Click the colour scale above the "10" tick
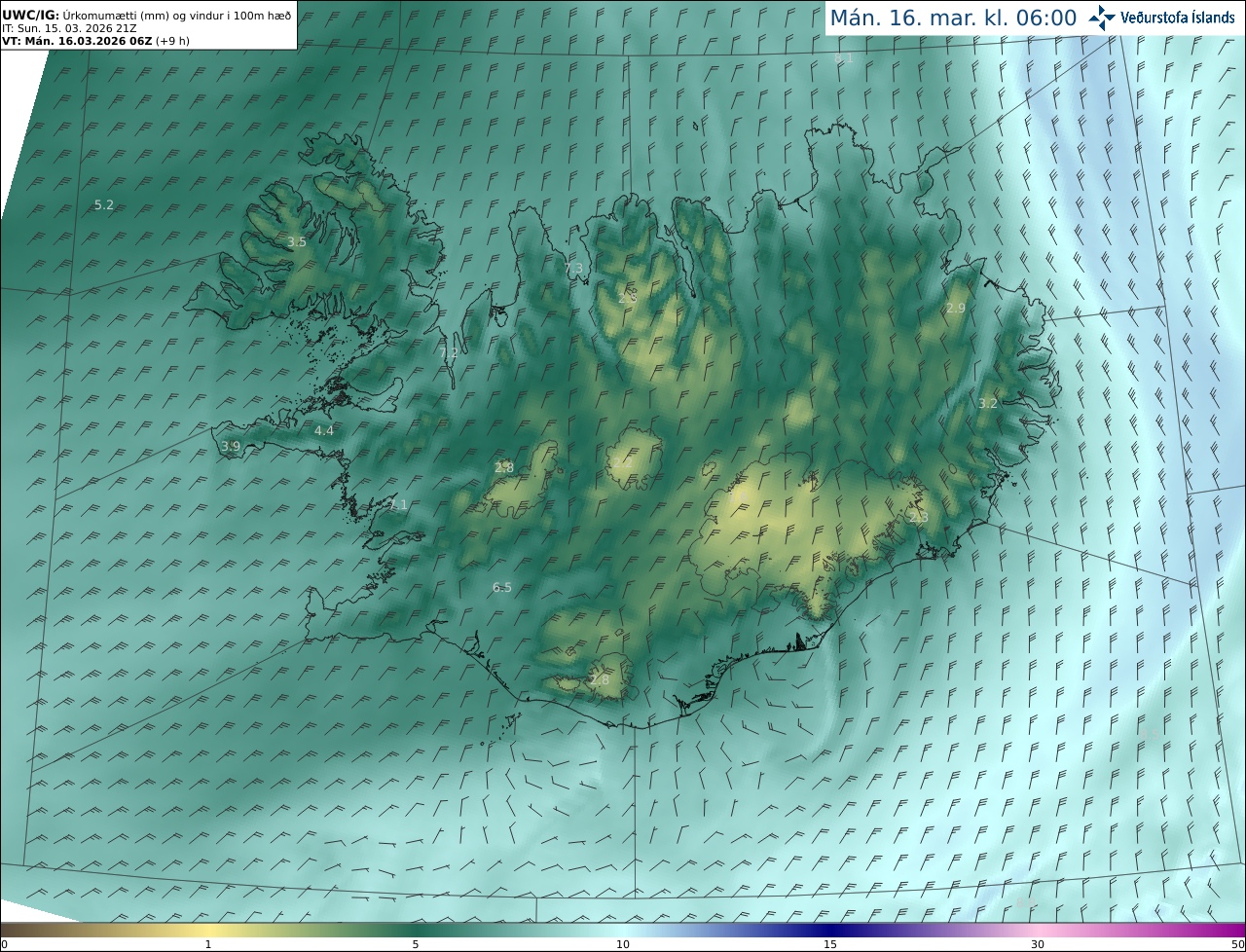The image size is (1246, 952). coord(623,930)
